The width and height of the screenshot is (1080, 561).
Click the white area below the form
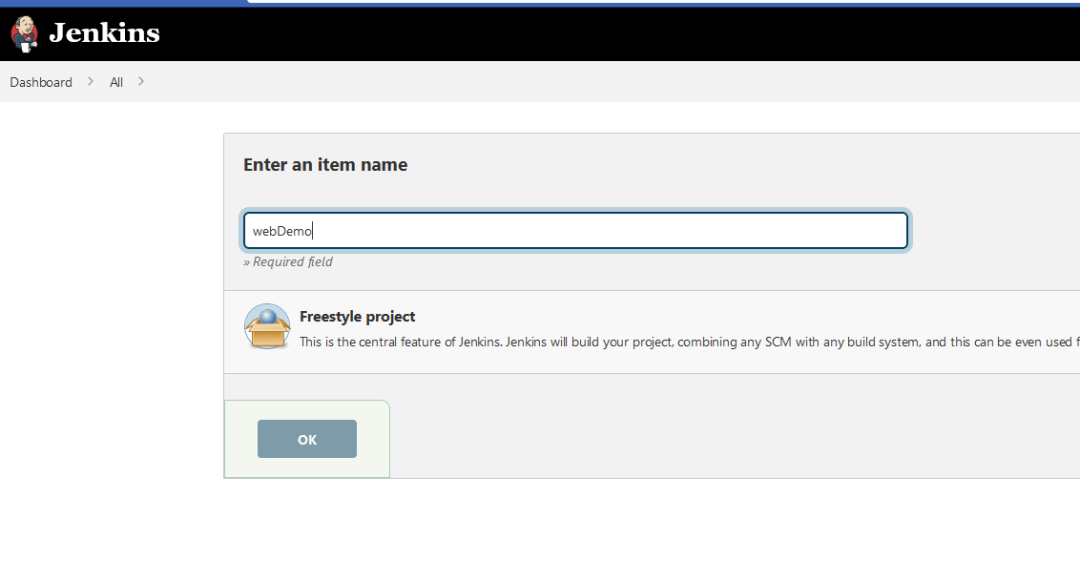540,520
